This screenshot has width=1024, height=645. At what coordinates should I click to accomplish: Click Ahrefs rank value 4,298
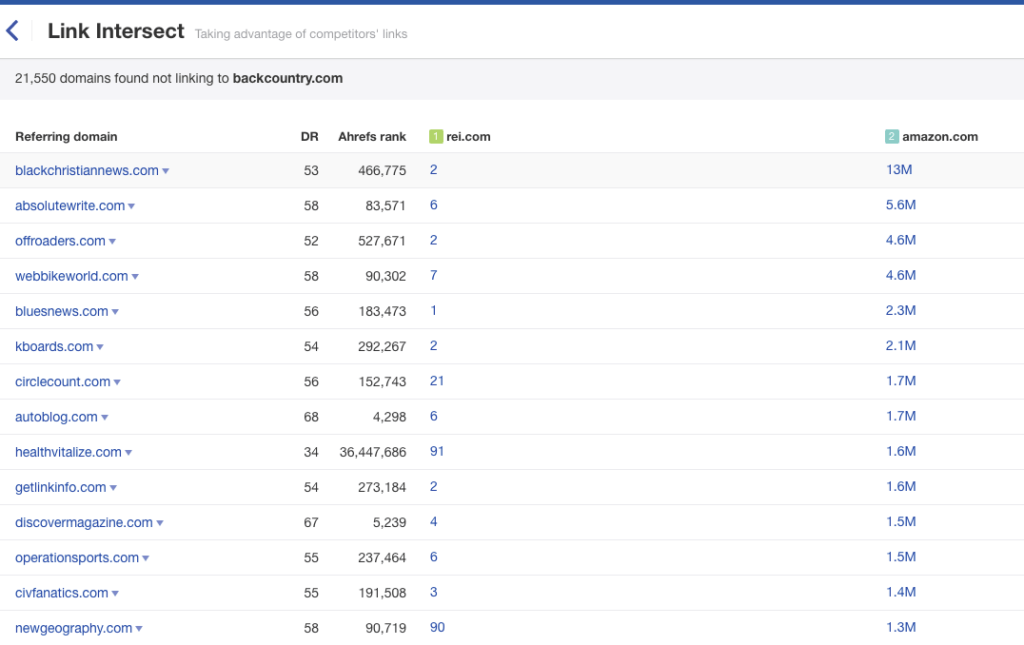[x=390, y=417]
